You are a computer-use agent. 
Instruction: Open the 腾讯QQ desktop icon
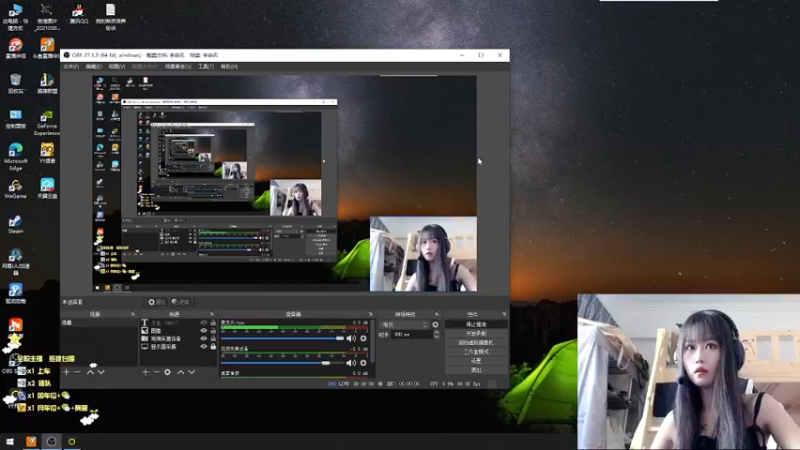pyautogui.click(x=79, y=14)
